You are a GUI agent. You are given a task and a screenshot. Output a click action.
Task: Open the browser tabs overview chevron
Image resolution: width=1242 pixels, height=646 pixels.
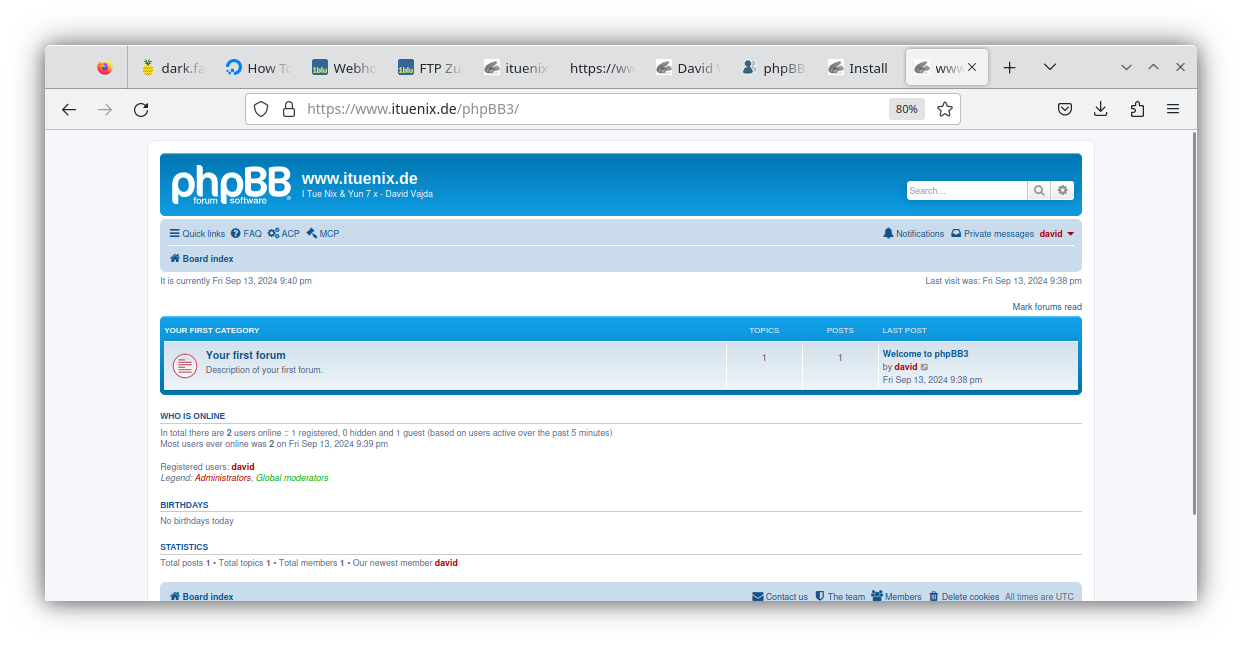click(x=1049, y=67)
